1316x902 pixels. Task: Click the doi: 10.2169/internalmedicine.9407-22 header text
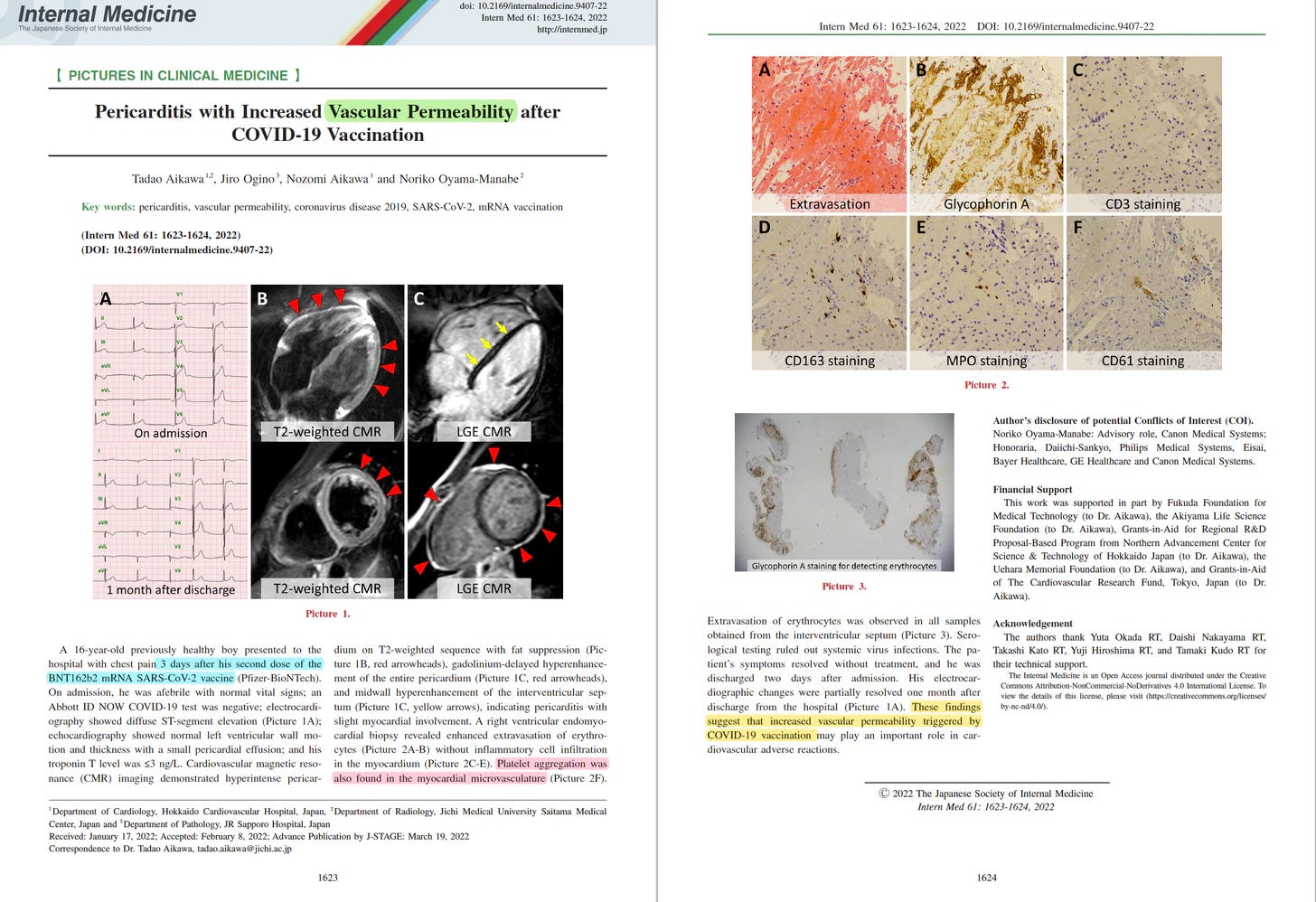(533, 5)
